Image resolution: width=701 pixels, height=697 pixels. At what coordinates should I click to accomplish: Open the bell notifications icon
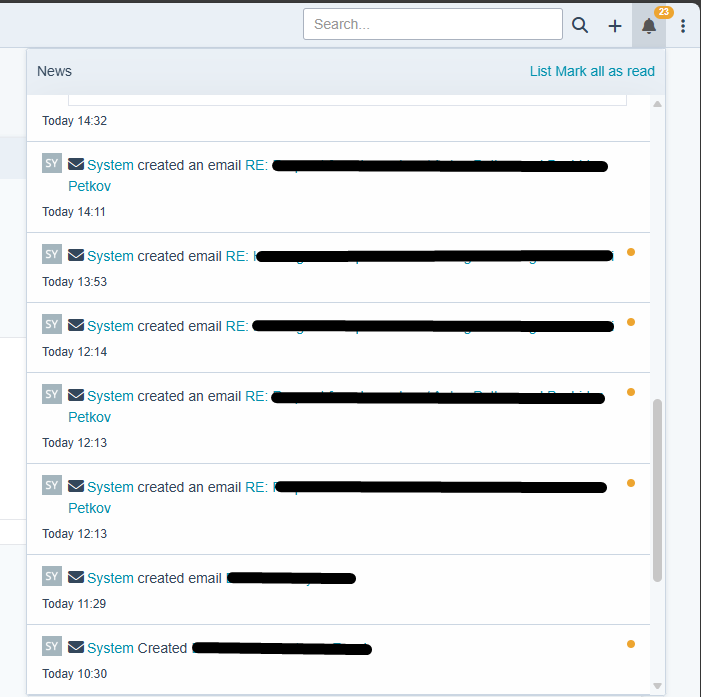pyautogui.click(x=649, y=25)
